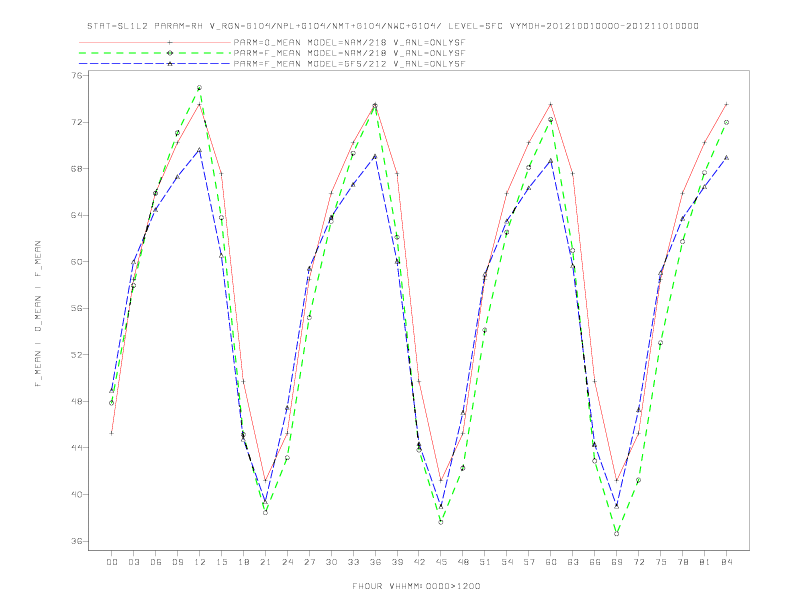Click the x-axis forecast hour label 15
Screen dimensions: 792x612
tap(221, 562)
